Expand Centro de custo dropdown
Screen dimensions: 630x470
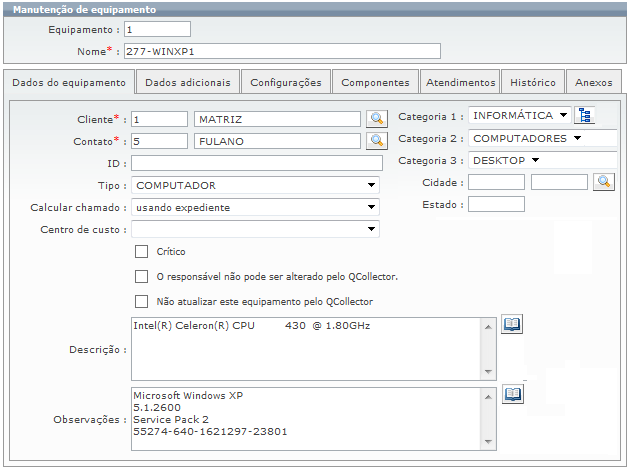255,229
